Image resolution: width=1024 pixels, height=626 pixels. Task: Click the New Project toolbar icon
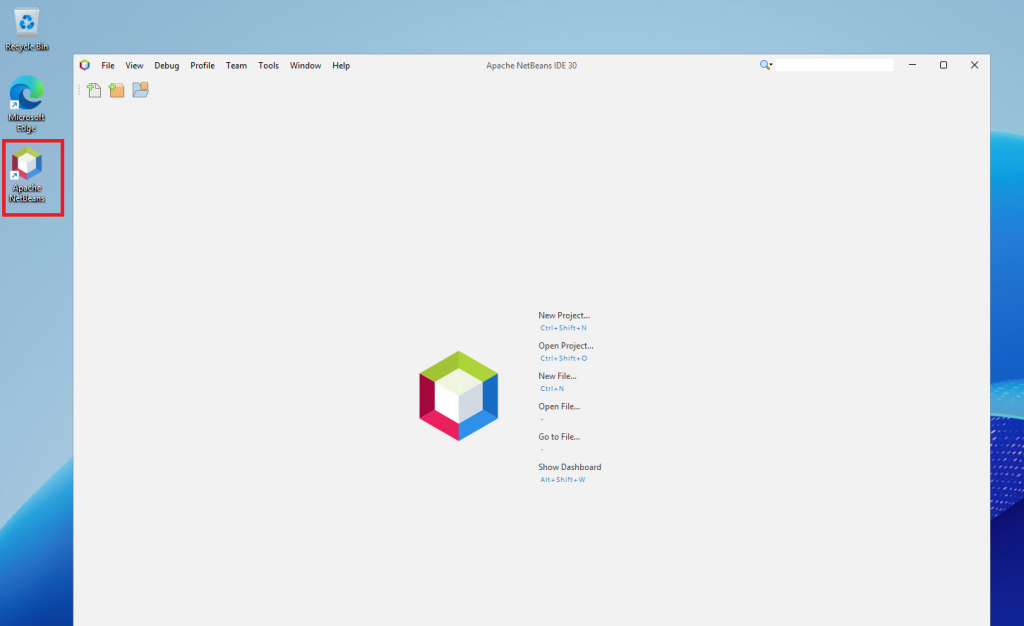(x=116, y=90)
